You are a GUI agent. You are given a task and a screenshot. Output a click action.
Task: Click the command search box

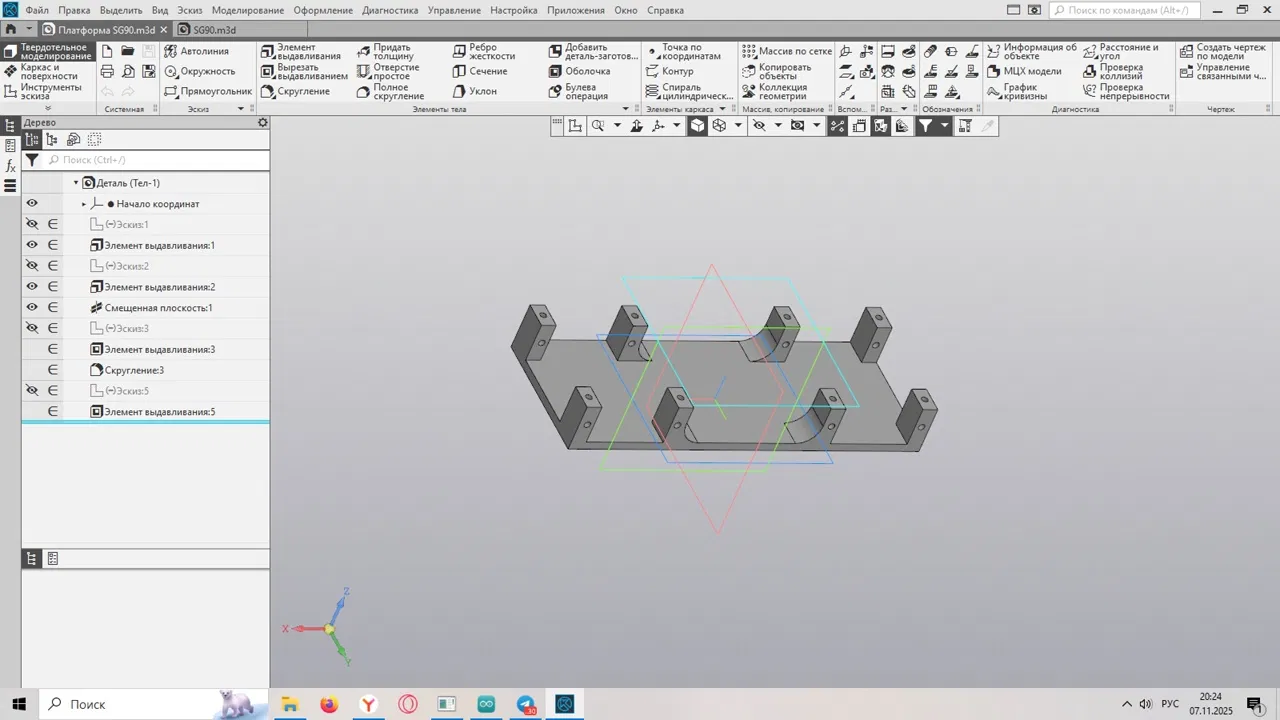(x=1123, y=10)
